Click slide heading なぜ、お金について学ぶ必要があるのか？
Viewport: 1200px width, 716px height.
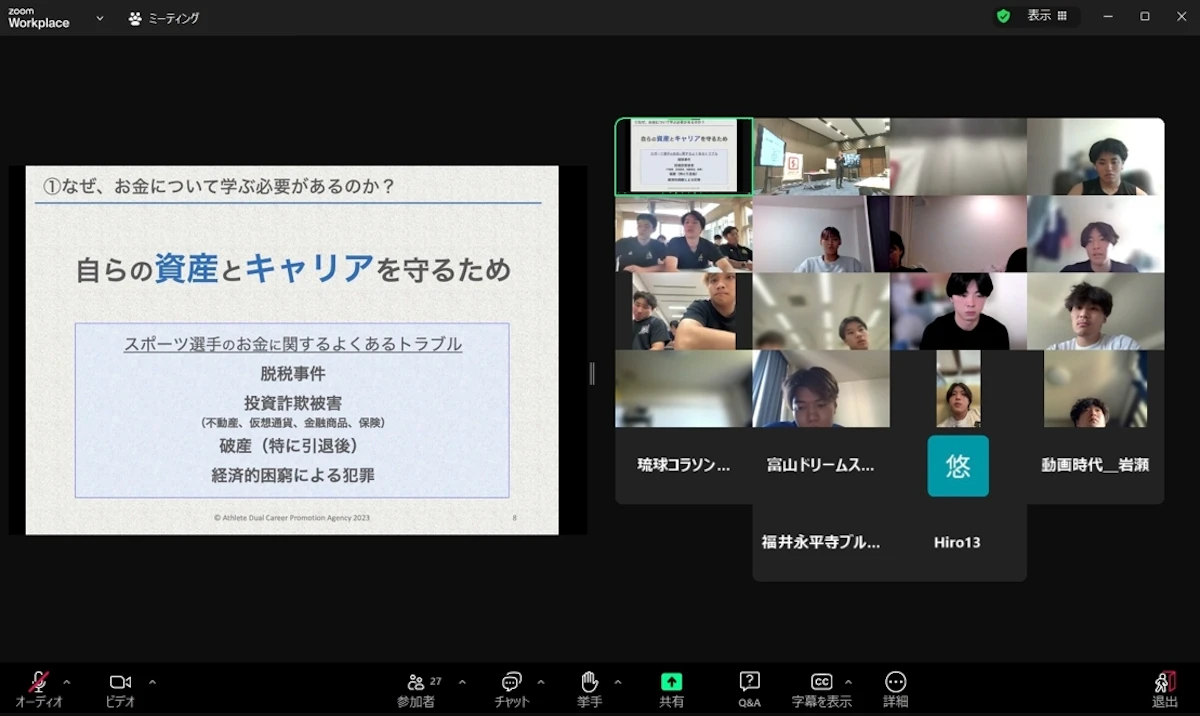pos(219,186)
